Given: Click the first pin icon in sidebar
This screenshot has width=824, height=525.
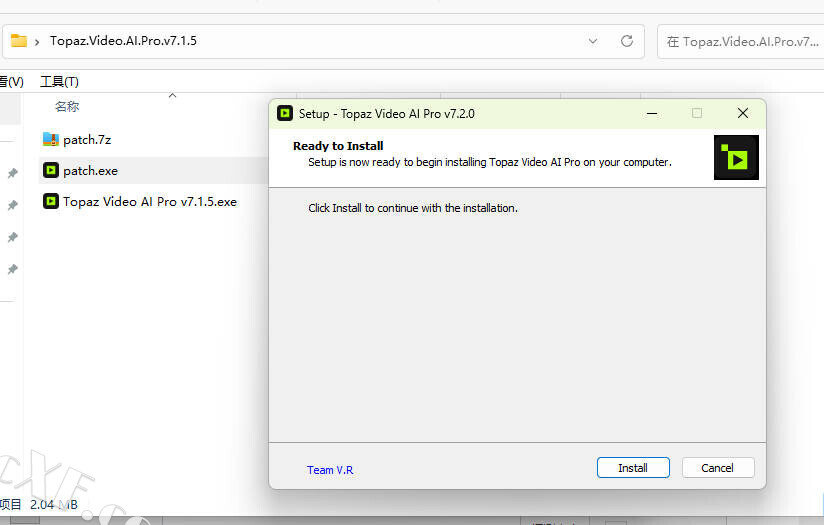Looking at the screenshot, I should coord(13,173).
